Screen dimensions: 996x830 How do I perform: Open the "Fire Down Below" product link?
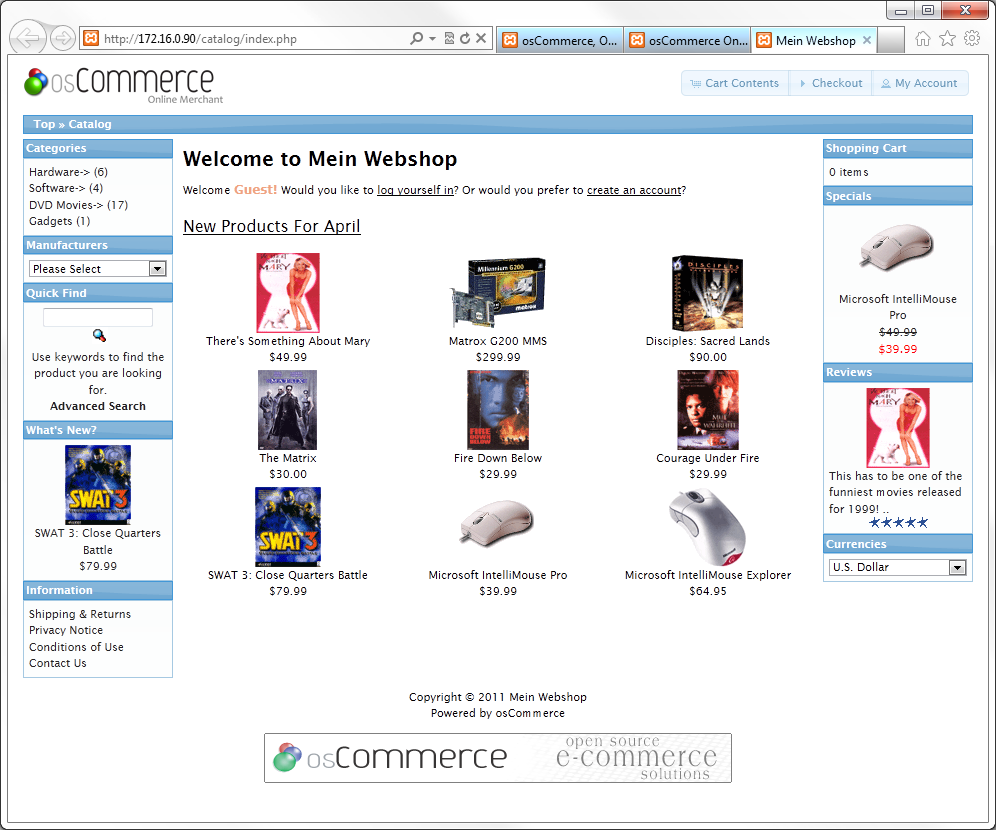pyautogui.click(x=498, y=458)
